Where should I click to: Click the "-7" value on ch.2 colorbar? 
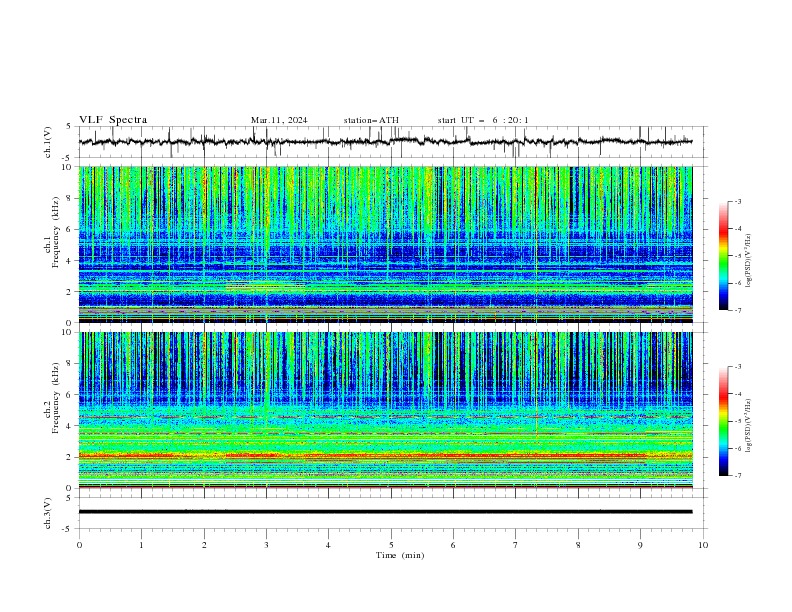738,476
